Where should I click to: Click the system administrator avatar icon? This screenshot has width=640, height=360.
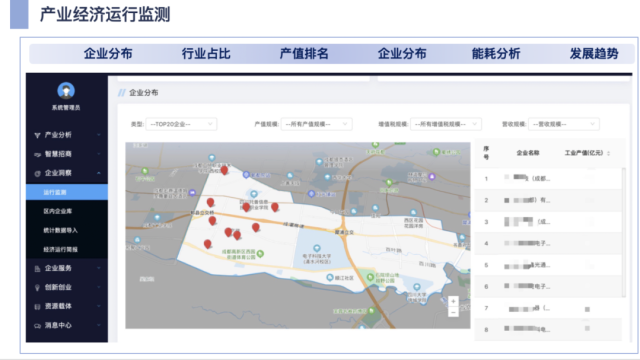[66, 91]
